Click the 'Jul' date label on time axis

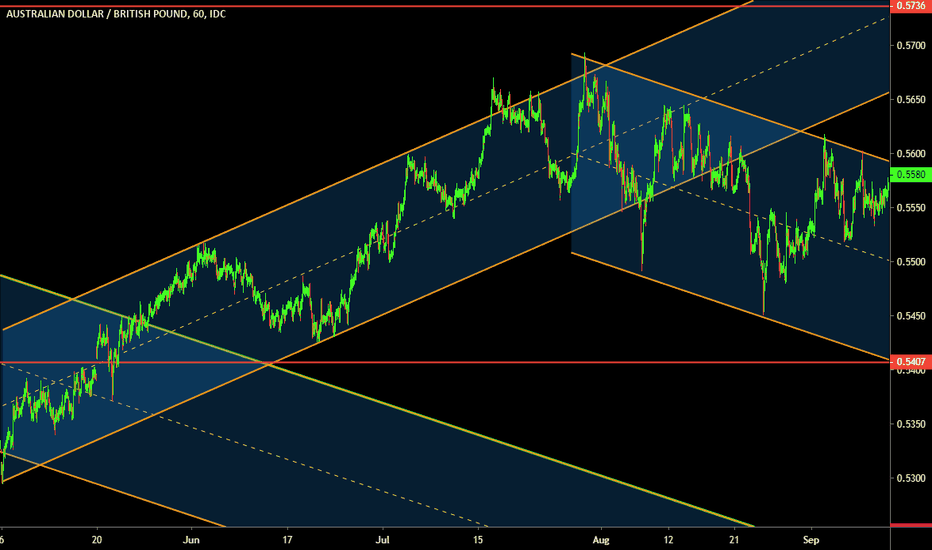pyautogui.click(x=382, y=540)
